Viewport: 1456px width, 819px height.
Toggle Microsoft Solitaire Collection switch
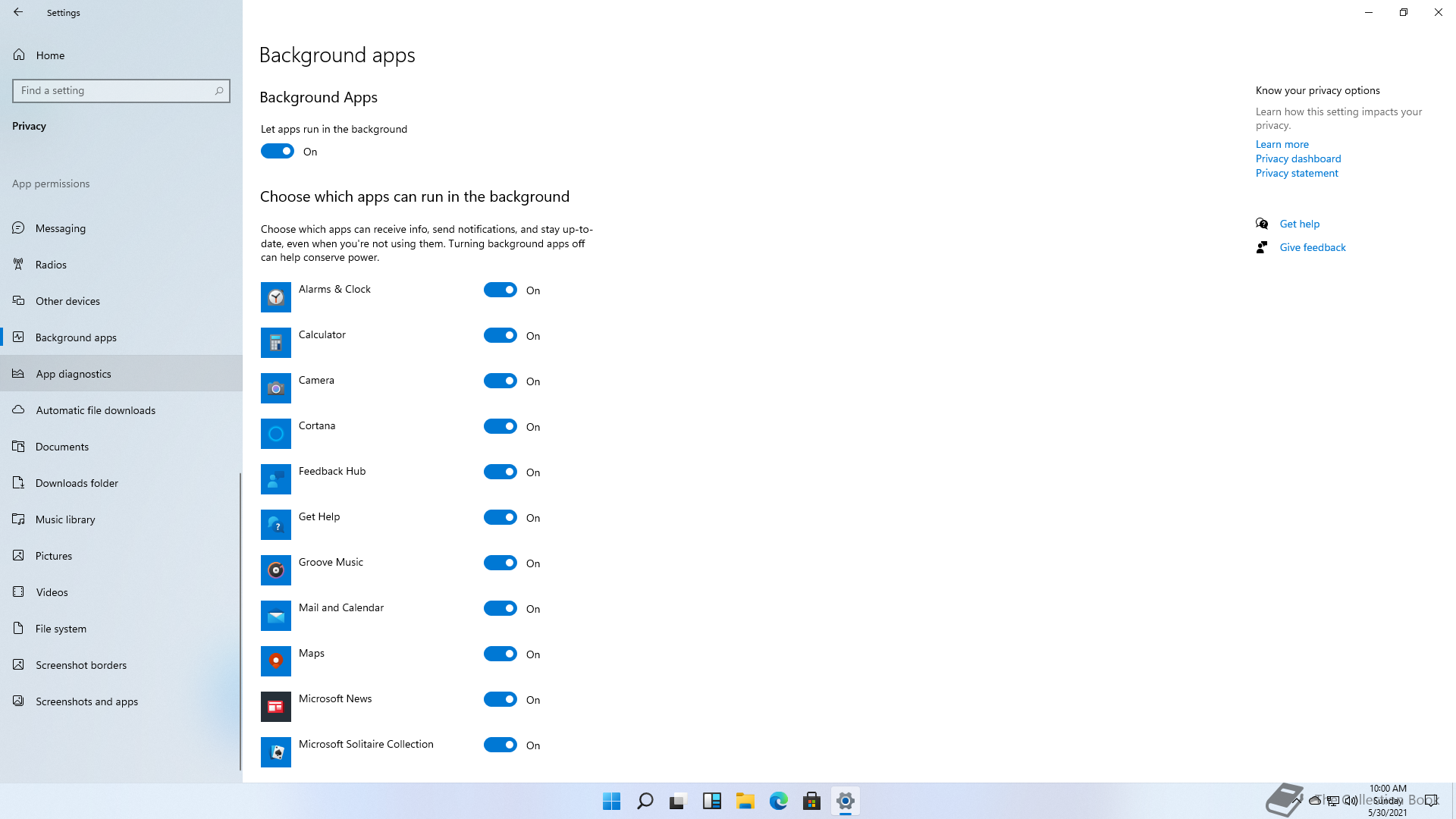[500, 745]
